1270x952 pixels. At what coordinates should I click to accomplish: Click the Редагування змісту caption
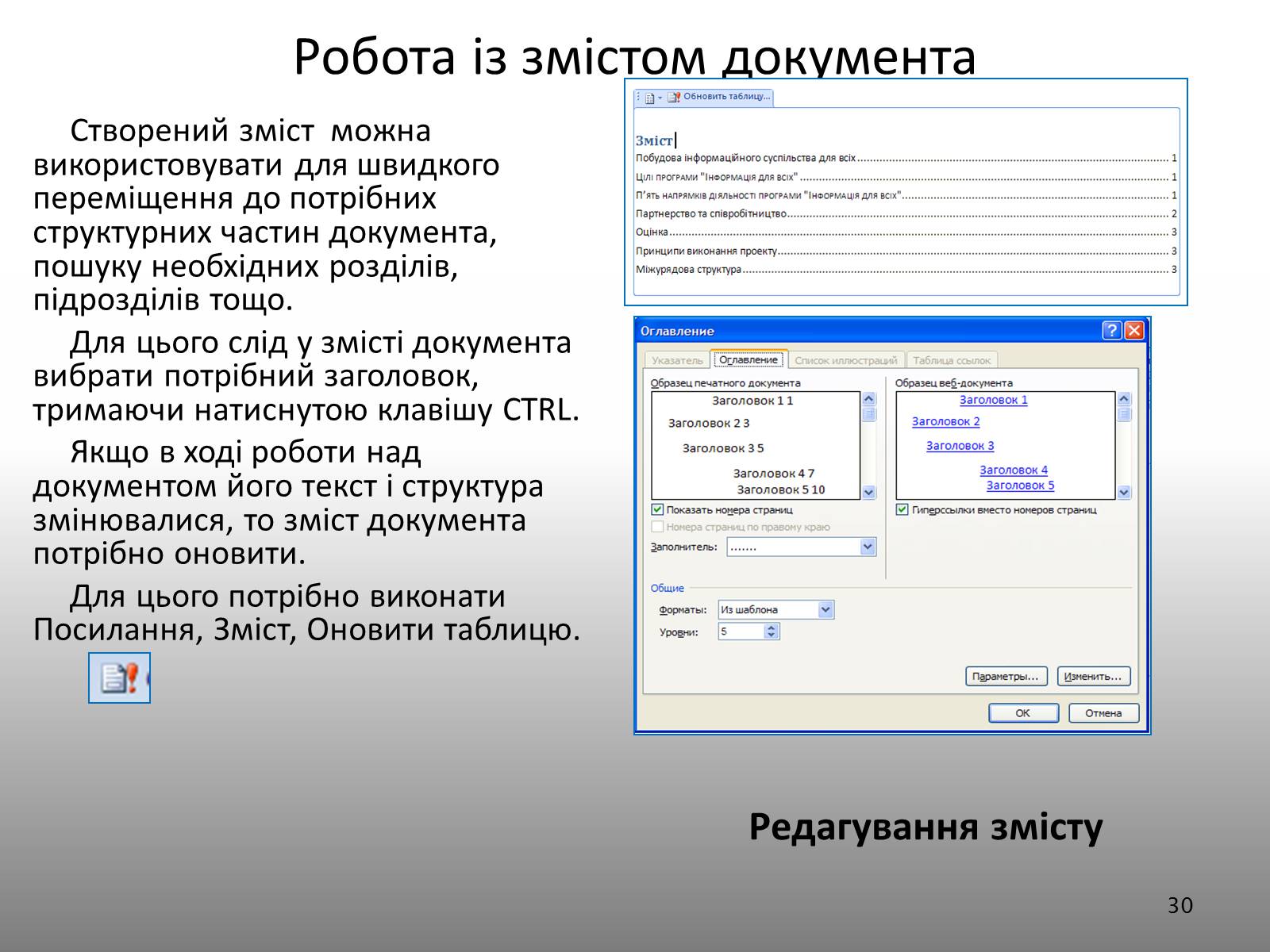(x=926, y=828)
